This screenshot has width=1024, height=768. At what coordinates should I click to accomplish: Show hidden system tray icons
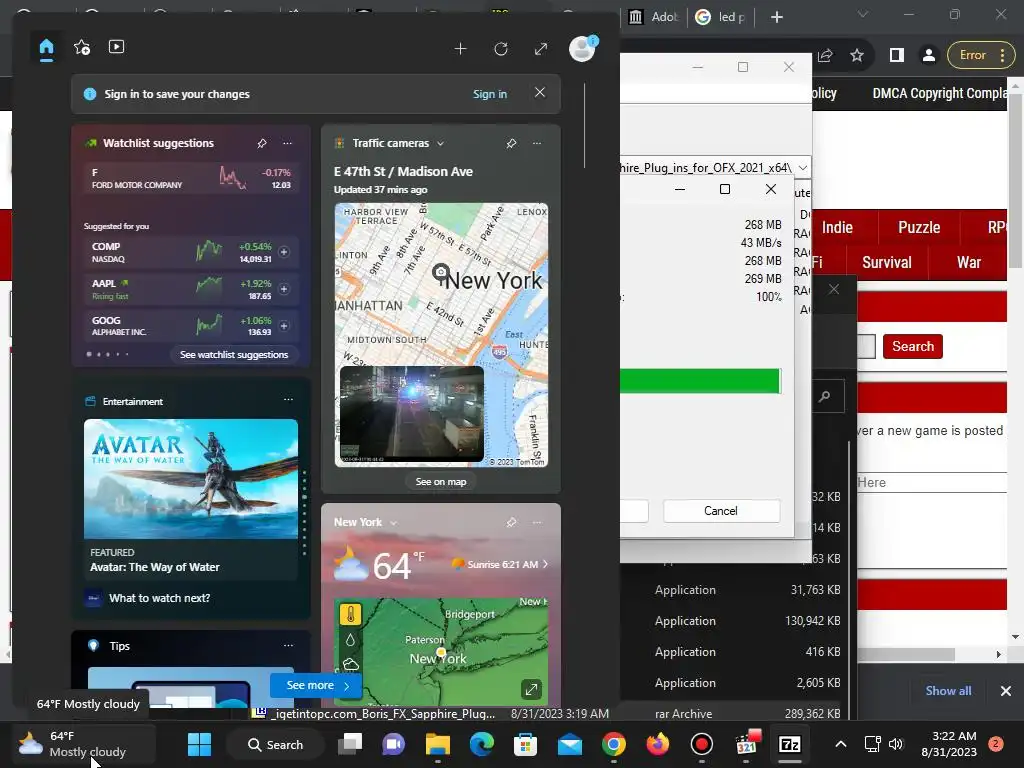[x=840, y=744]
